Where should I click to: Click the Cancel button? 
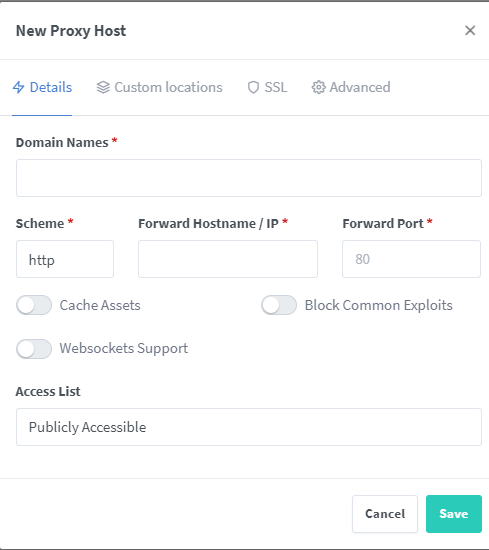(x=385, y=514)
